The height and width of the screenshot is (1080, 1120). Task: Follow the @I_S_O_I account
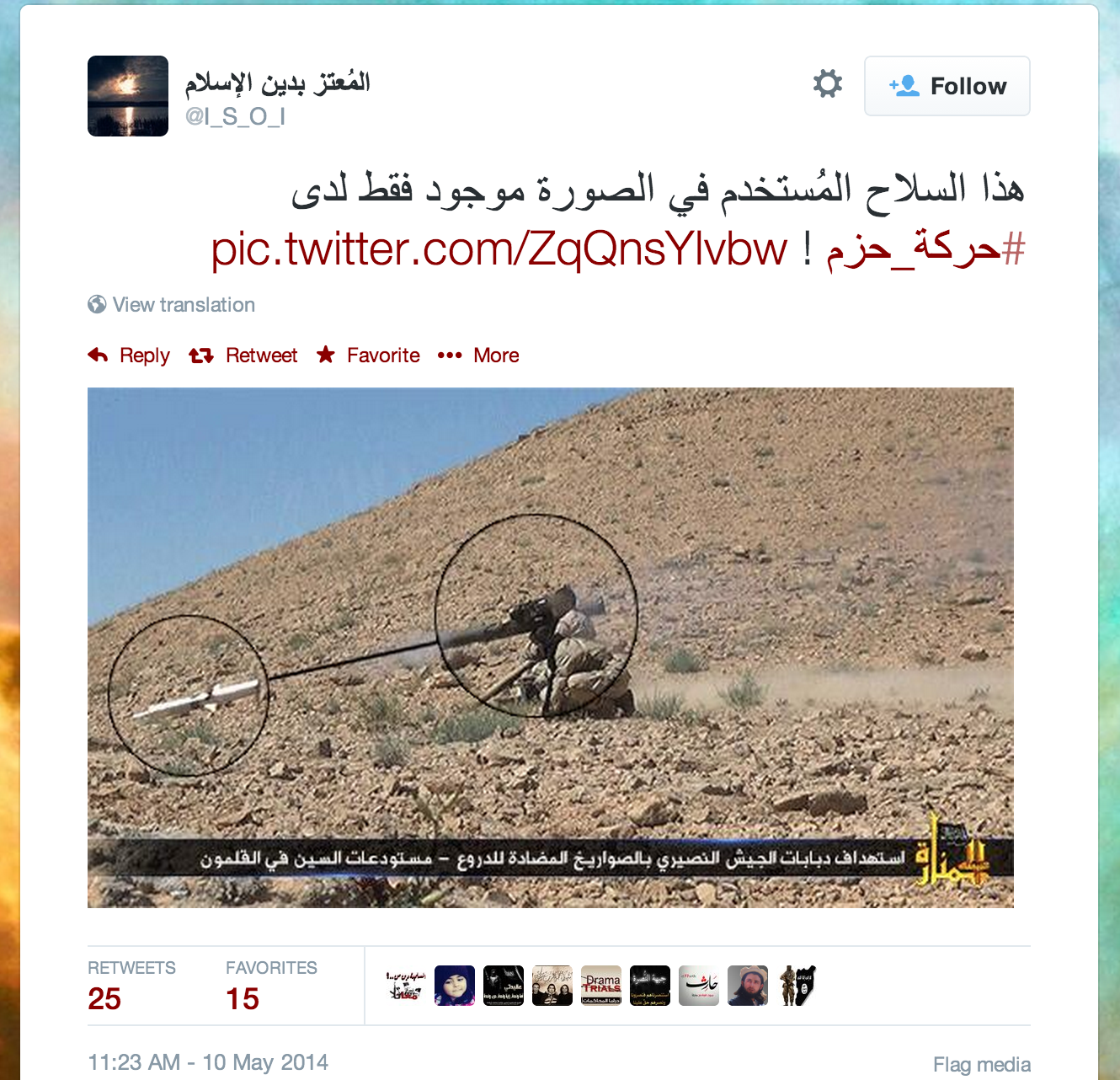click(x=947, y=86)
